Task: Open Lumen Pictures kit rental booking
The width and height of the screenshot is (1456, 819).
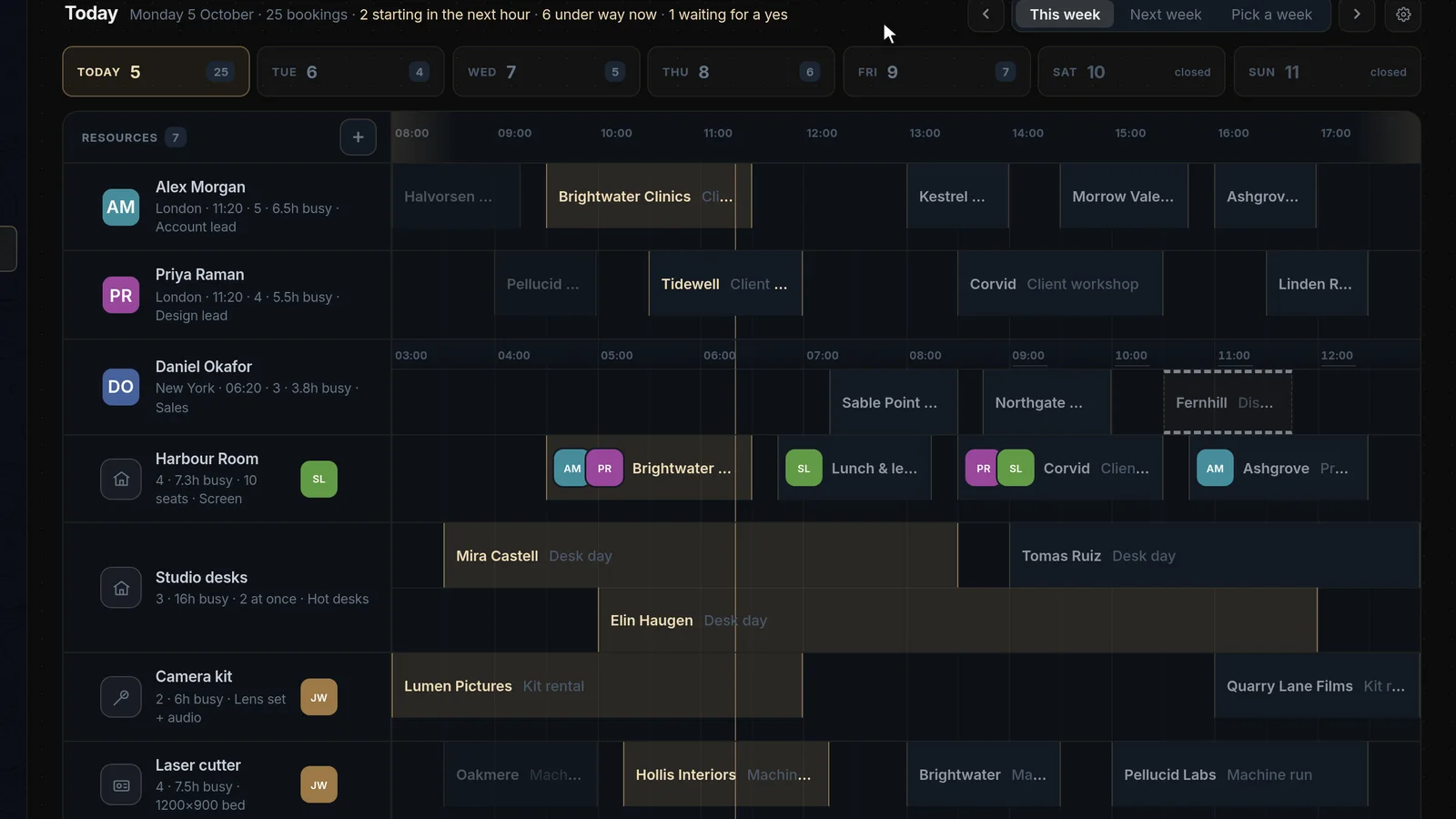Action: click(x=597, y=685)
